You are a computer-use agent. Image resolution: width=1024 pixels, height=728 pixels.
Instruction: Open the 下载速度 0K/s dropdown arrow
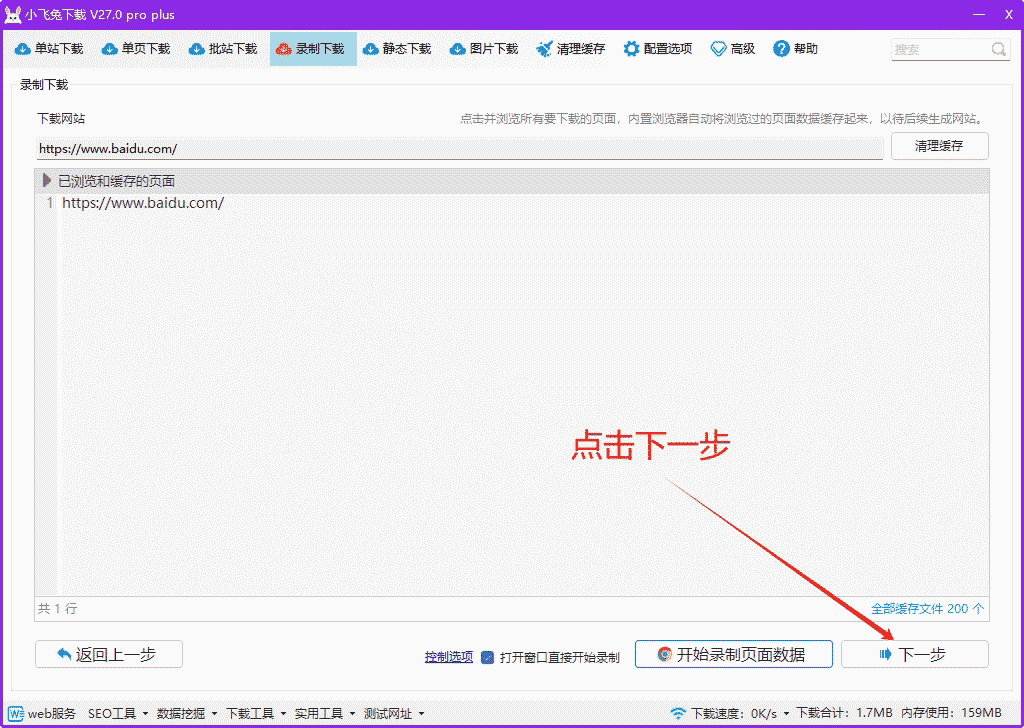(786, 714)
